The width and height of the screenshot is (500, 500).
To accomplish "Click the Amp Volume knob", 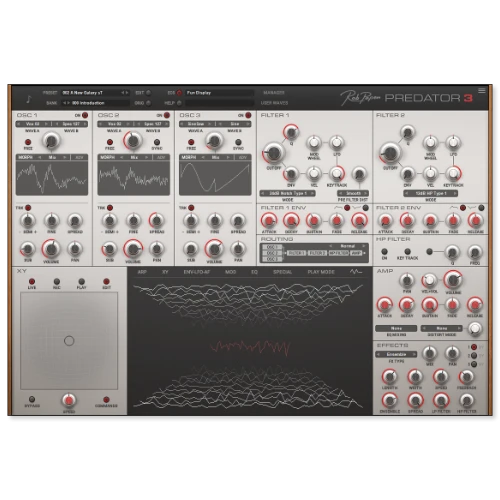I will point(453,280).
